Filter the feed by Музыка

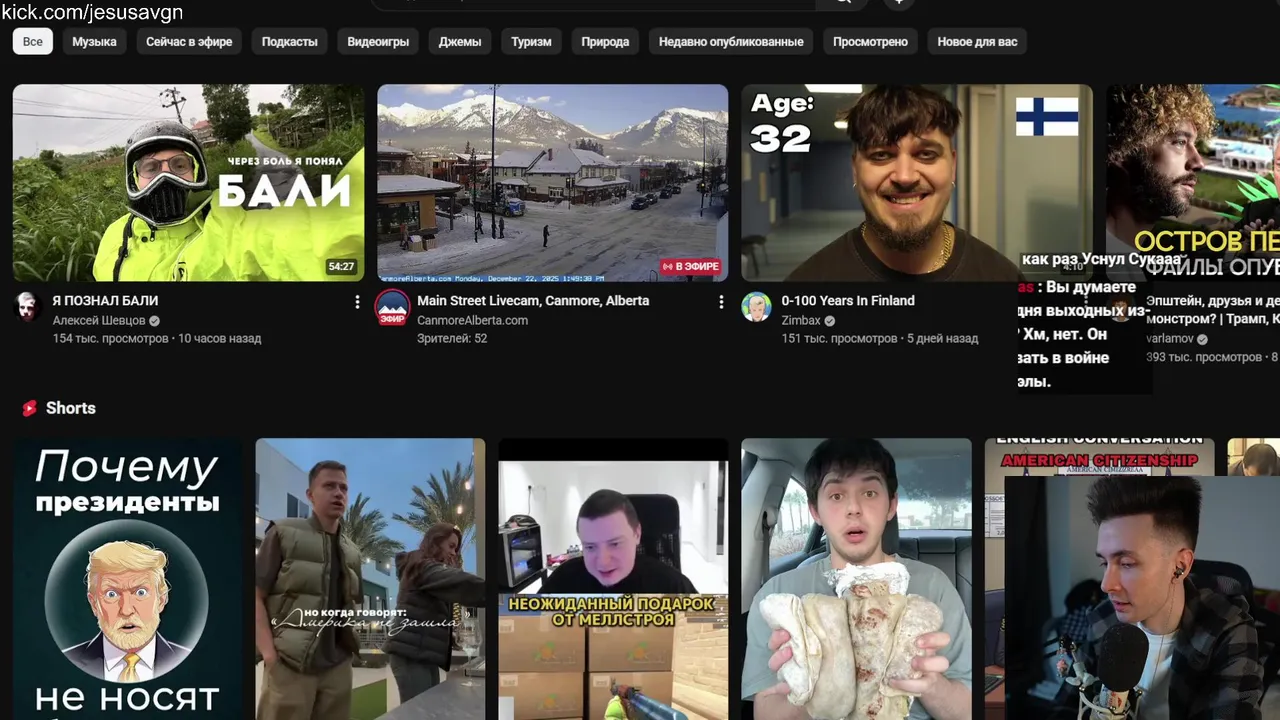(x=94, y=42)
